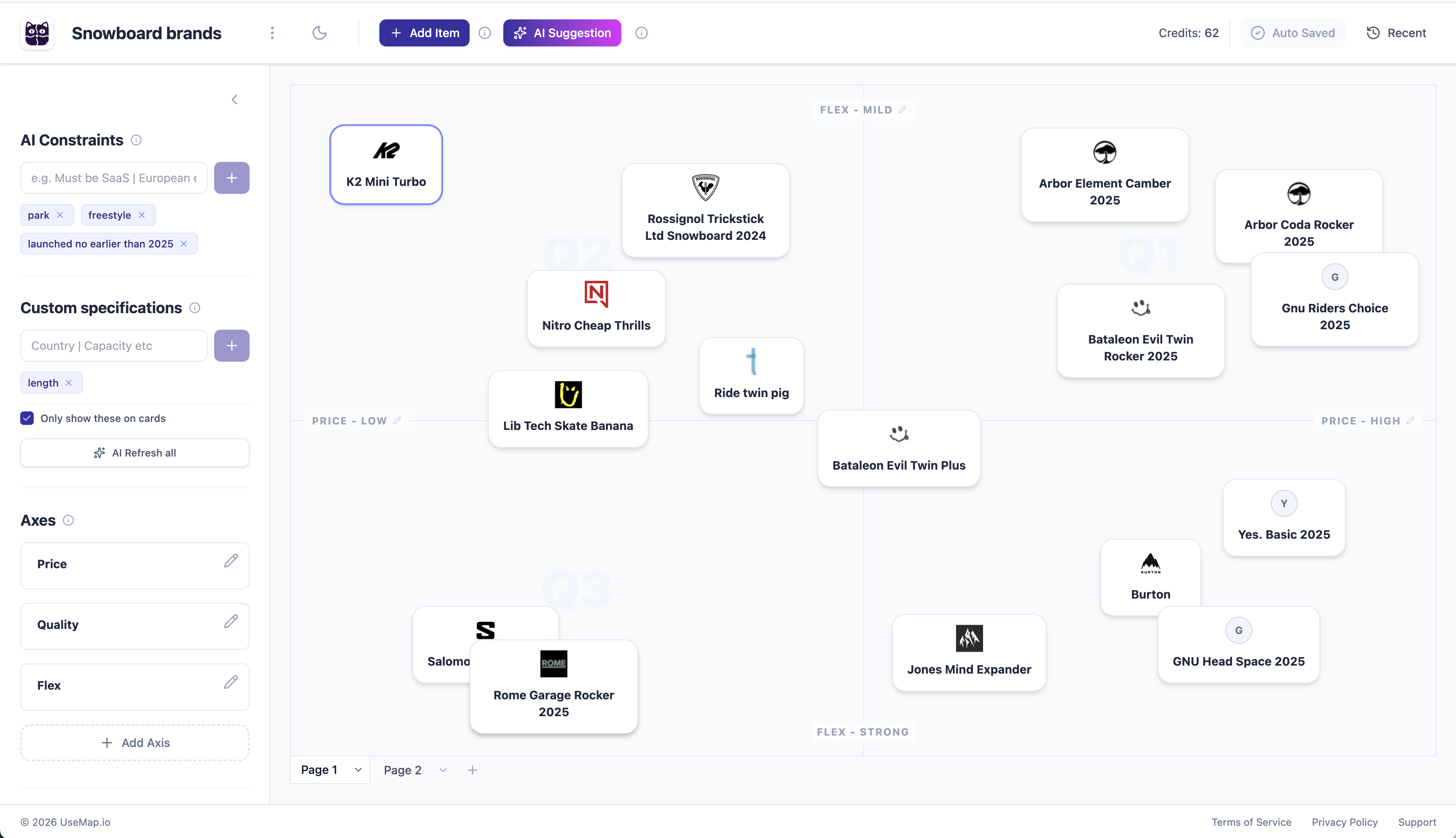Edit the FLEX - MILD axis label pencil
The width and height of the screenshot is (1456, 838).
(903, 109)
